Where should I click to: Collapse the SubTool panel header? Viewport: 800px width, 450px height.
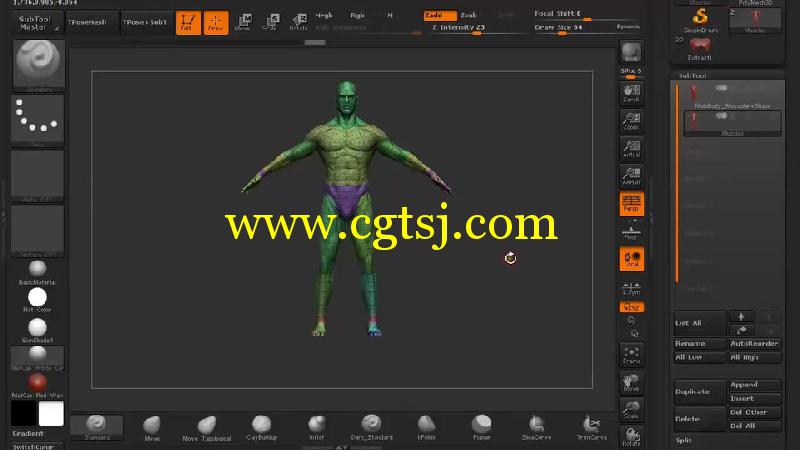click(x=692, y=76)
